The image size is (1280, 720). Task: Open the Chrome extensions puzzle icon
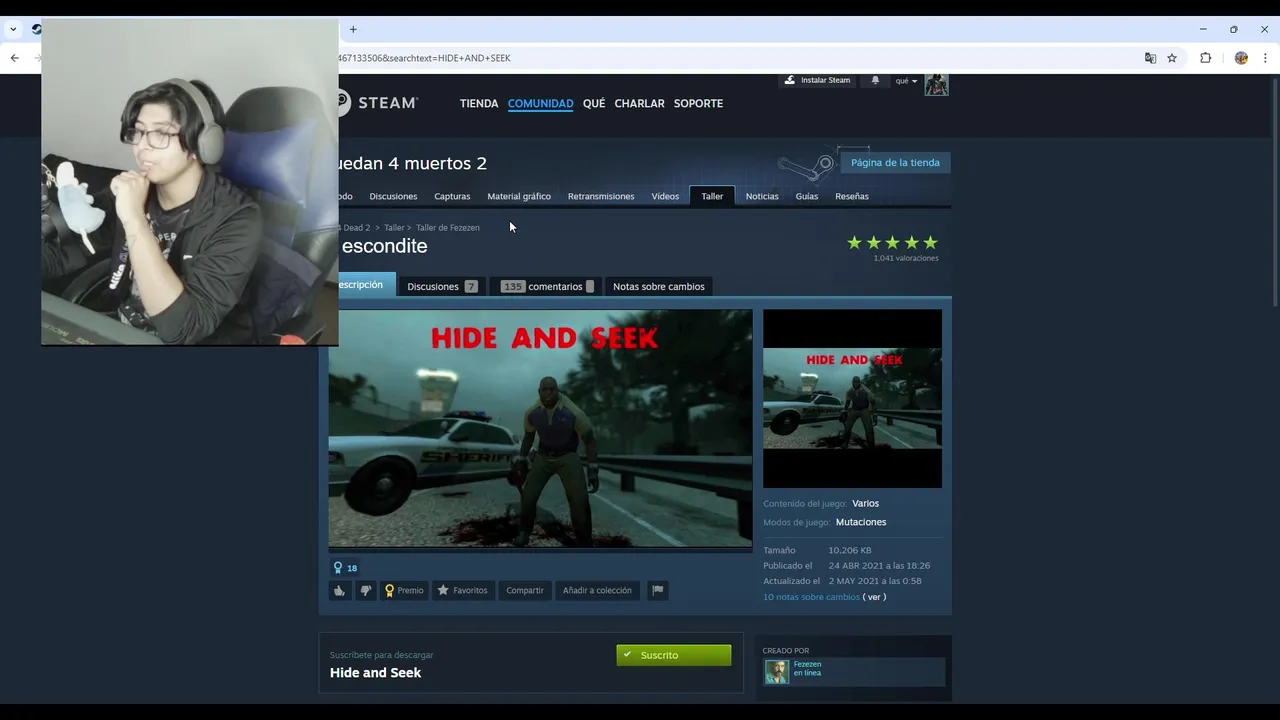[1205, 58]
